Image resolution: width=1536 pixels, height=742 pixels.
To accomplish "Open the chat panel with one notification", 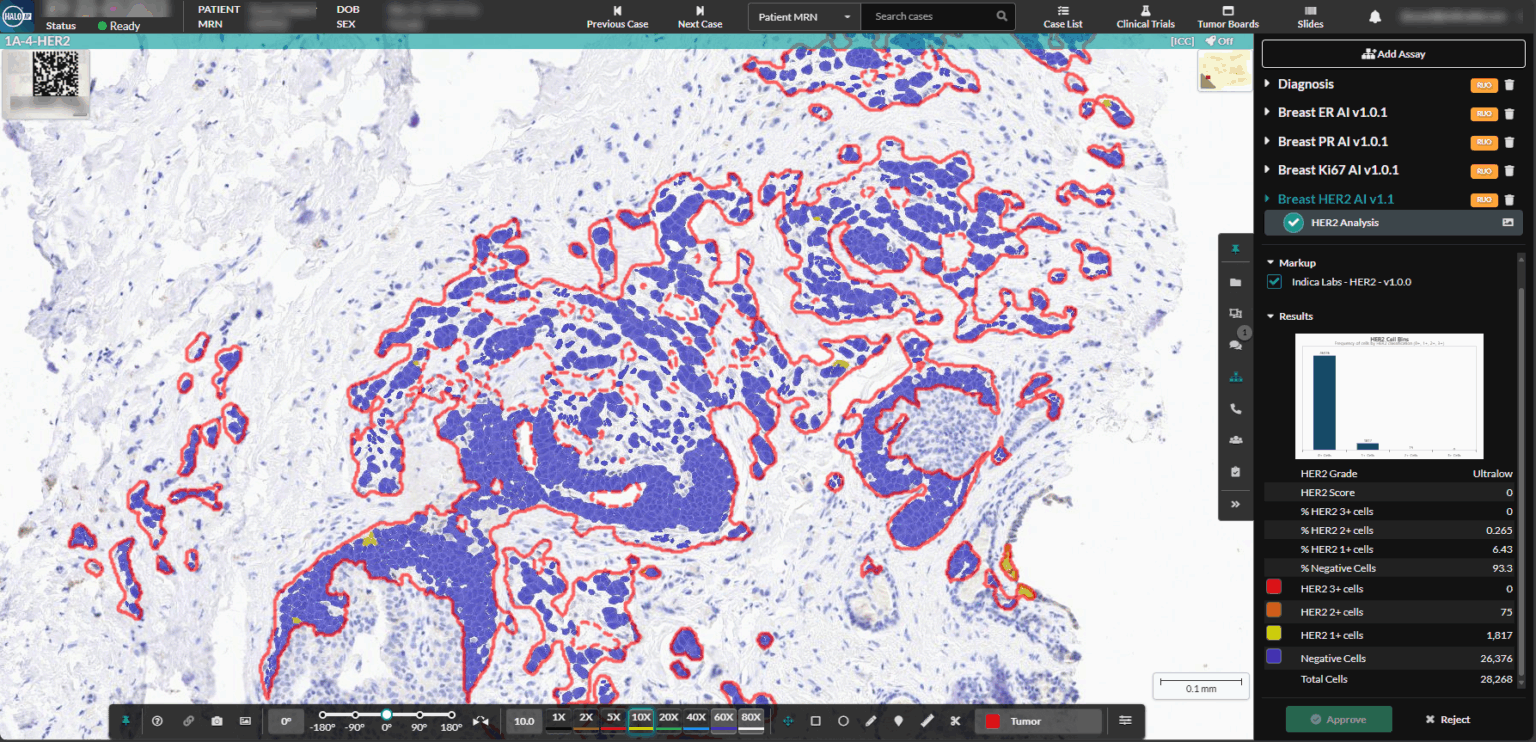I will coord(1236,345).
